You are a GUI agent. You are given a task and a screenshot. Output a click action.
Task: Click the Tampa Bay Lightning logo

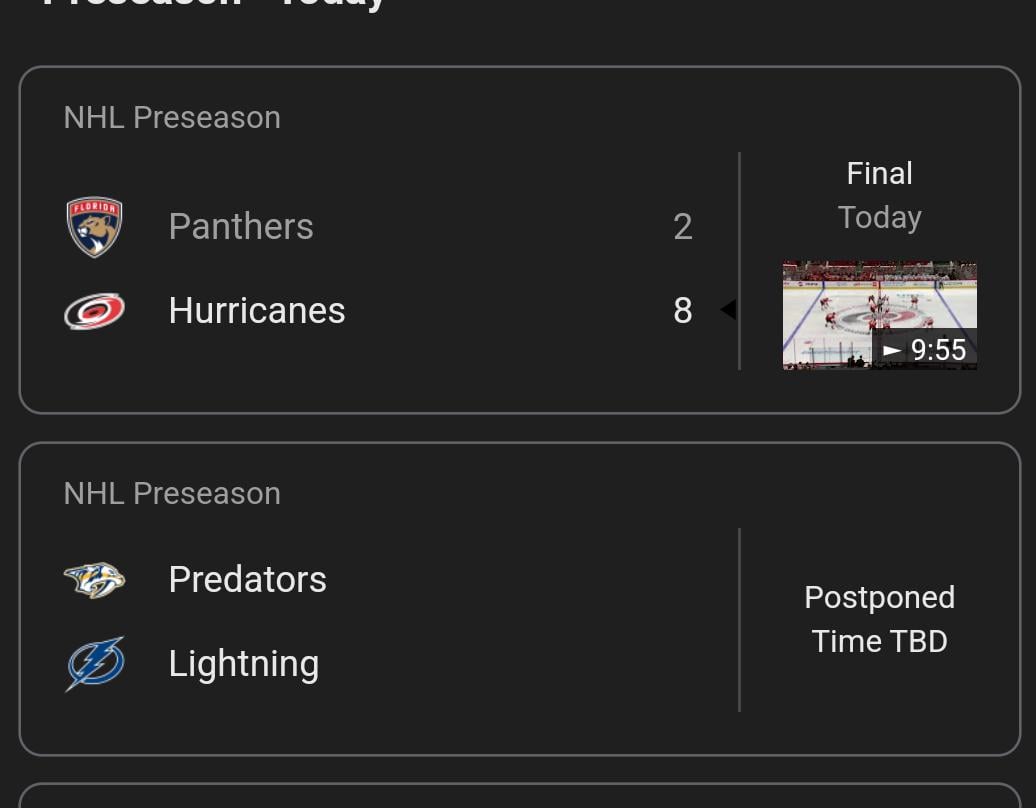[x=95, y=664]
